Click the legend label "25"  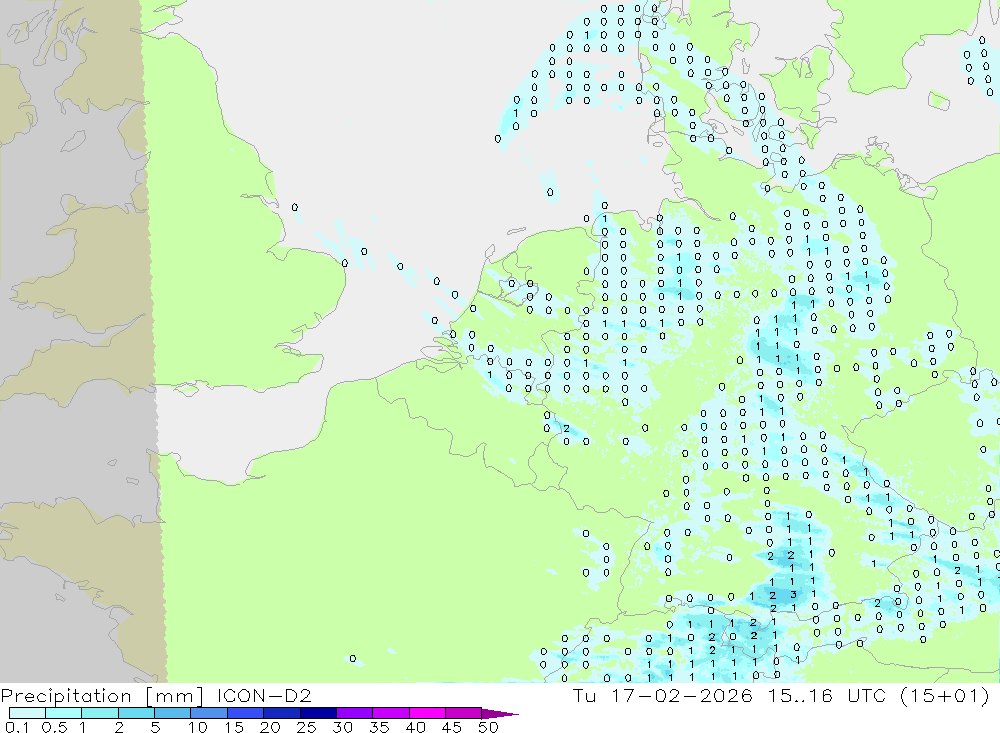(x=306, y=727)
